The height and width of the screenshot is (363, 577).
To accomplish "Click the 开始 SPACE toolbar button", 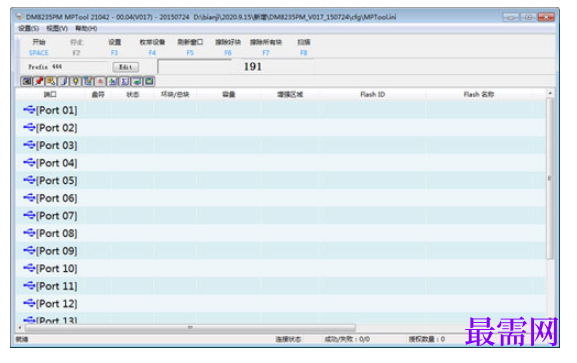I will [x=39, y=47].
